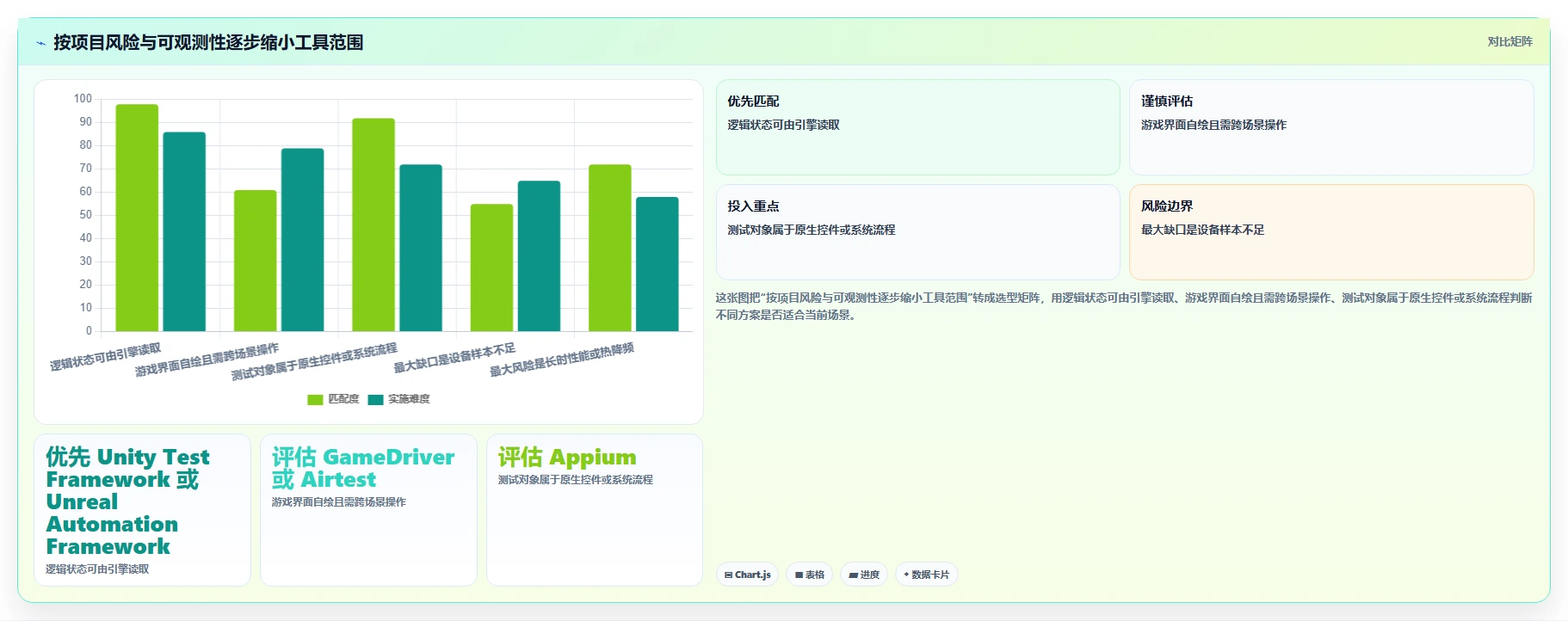
Task: Select the teal bar for 最大缺口是设备样本不足
Action: [539, 256]
